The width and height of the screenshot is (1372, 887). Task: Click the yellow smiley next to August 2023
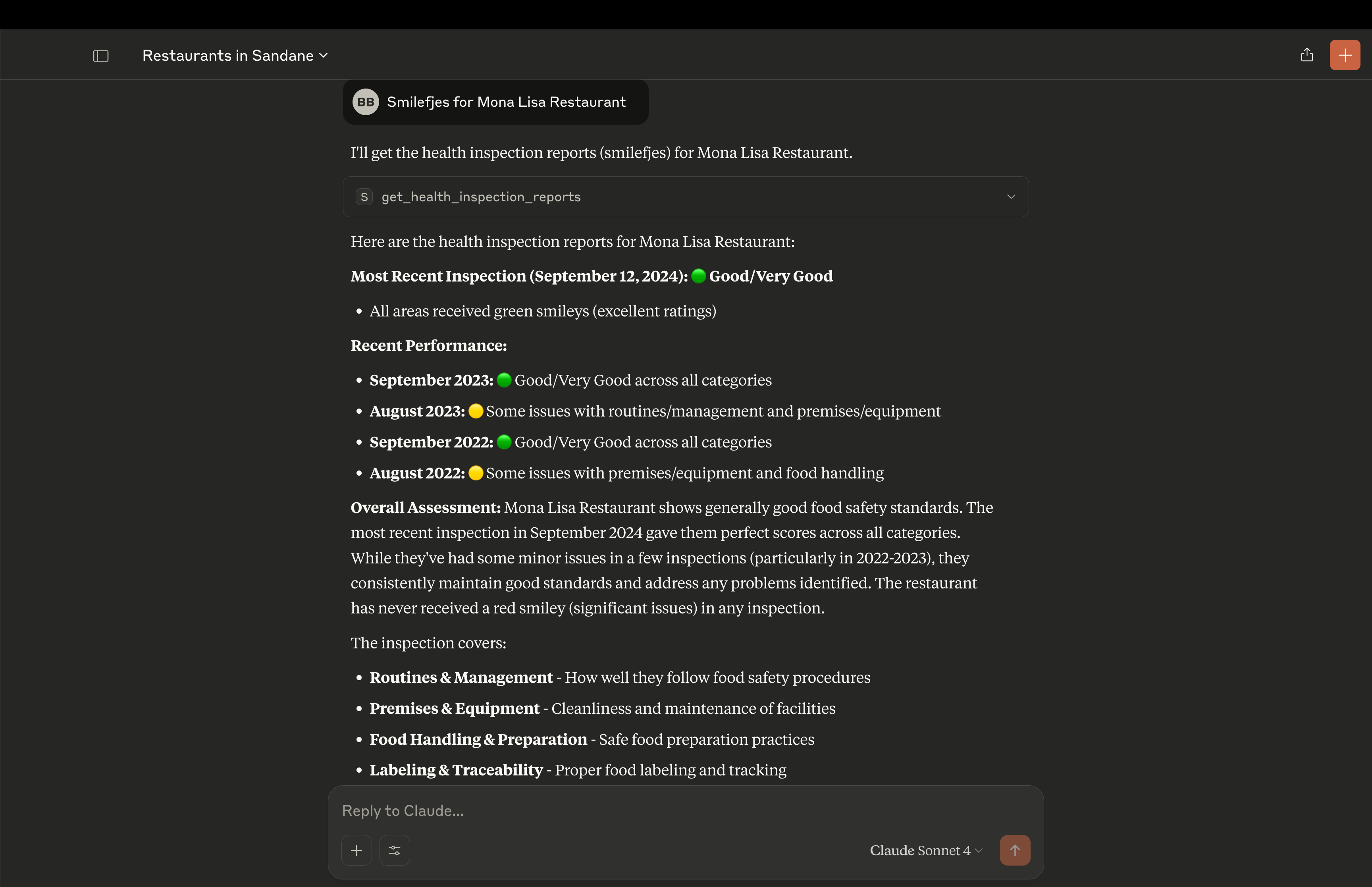coord(476,411)
